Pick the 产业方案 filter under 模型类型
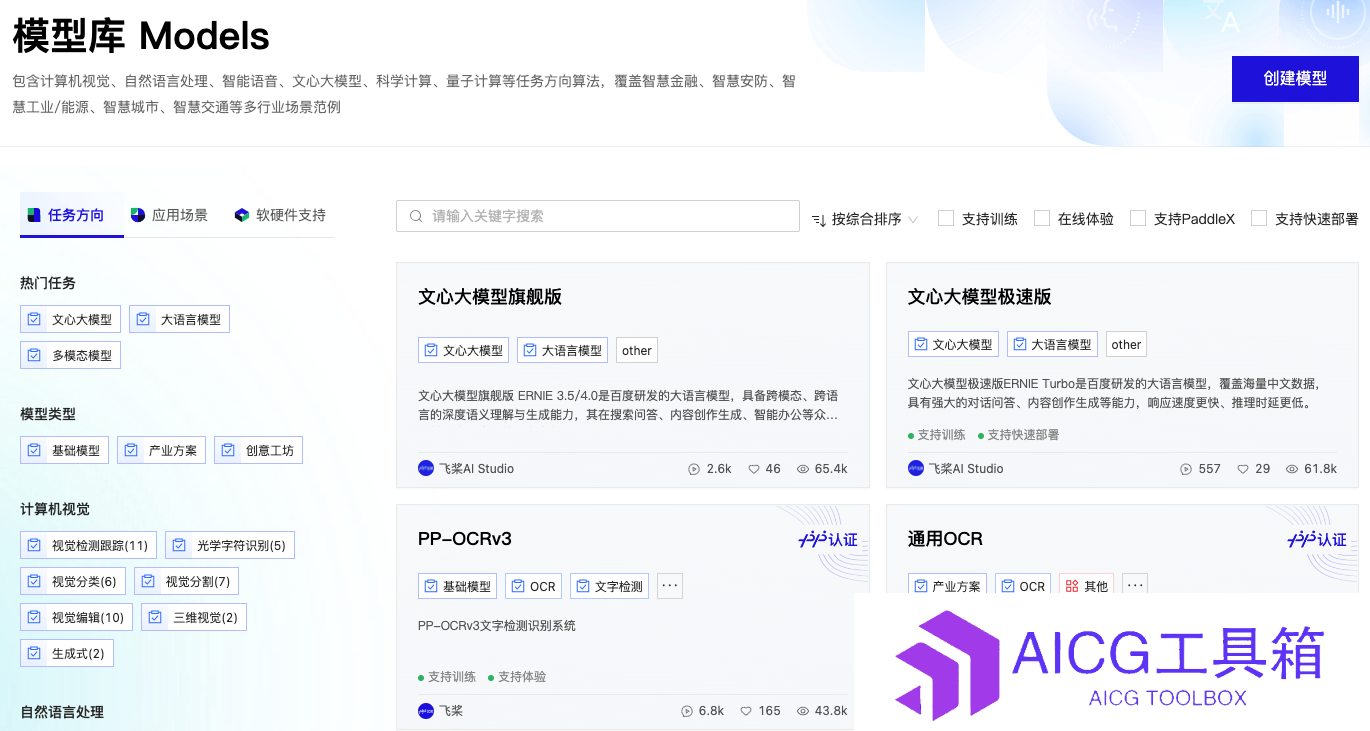The width and height of the screenshot is (1370, 731). [x=161, y=450]
